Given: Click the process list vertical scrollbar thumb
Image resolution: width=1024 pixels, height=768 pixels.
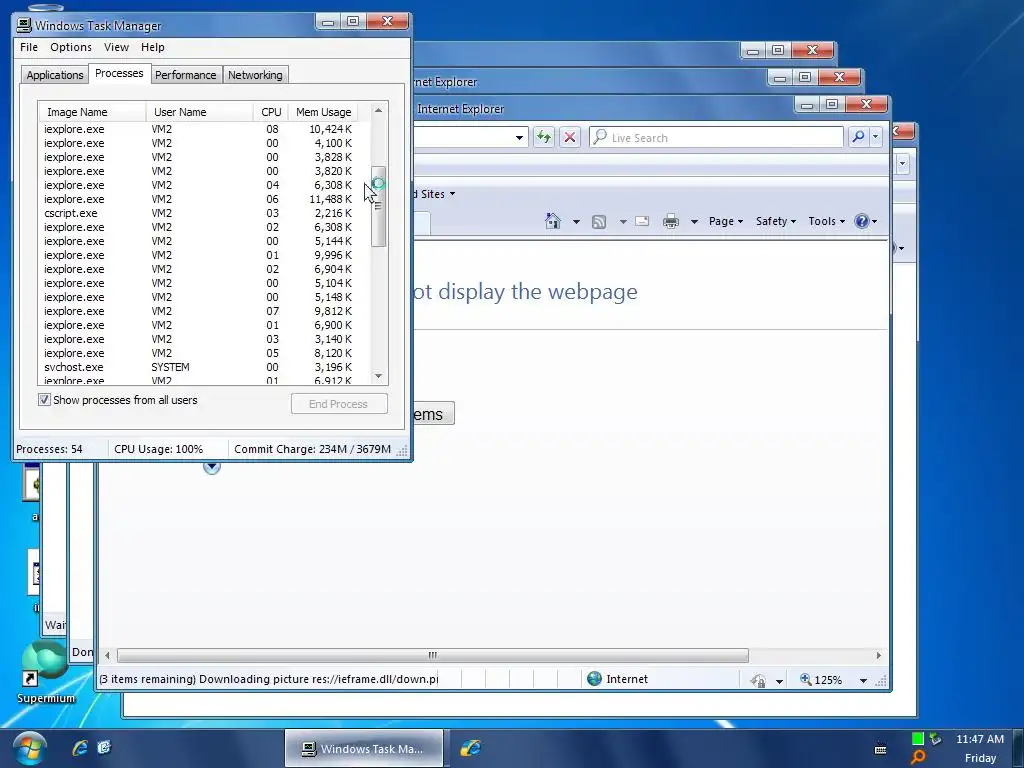Looking at the screenshot, I should pyautogui.click(x=378, y=206).
